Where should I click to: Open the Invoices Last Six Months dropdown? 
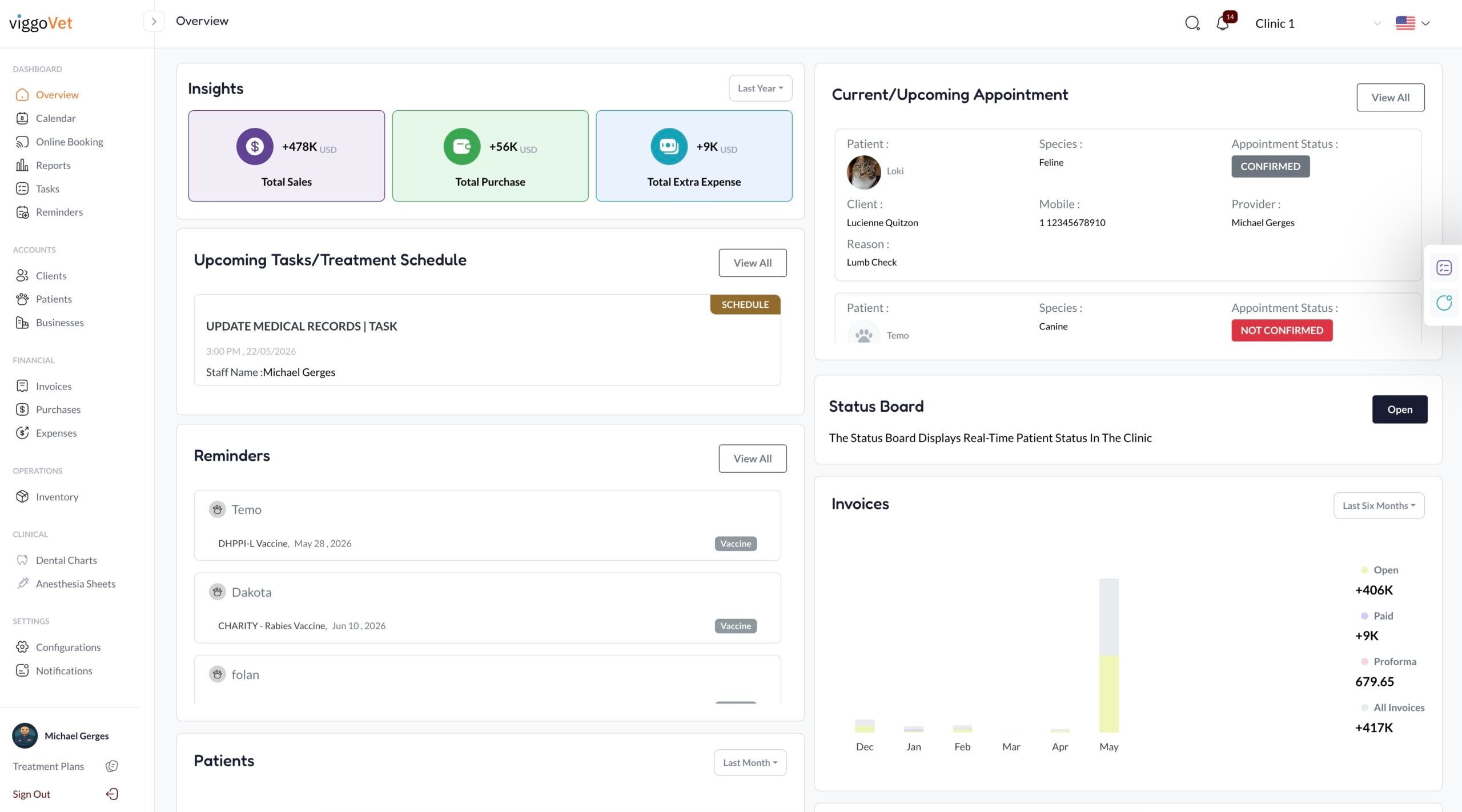pos(1379,505)
